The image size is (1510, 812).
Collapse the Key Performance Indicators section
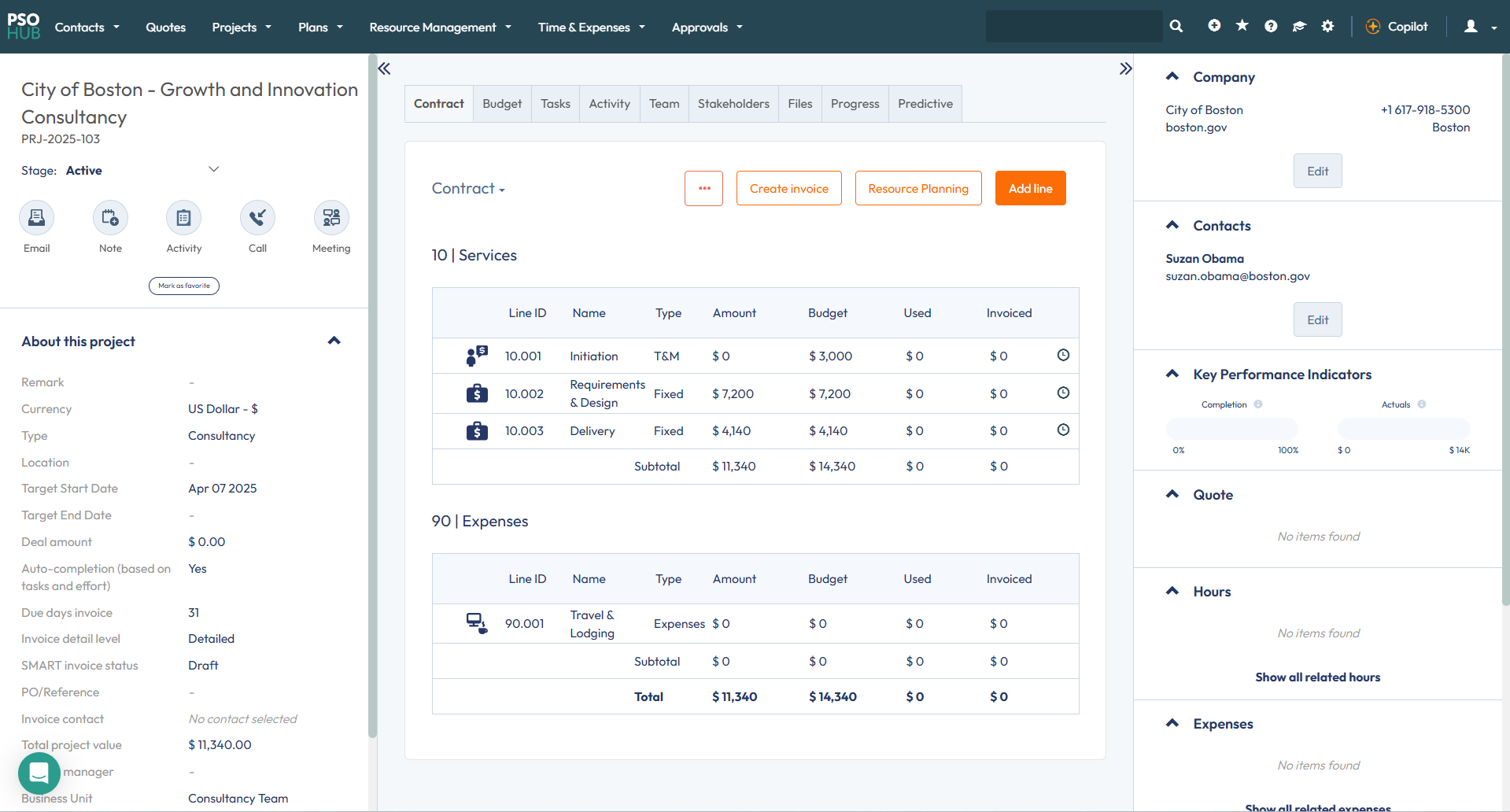1172,375
